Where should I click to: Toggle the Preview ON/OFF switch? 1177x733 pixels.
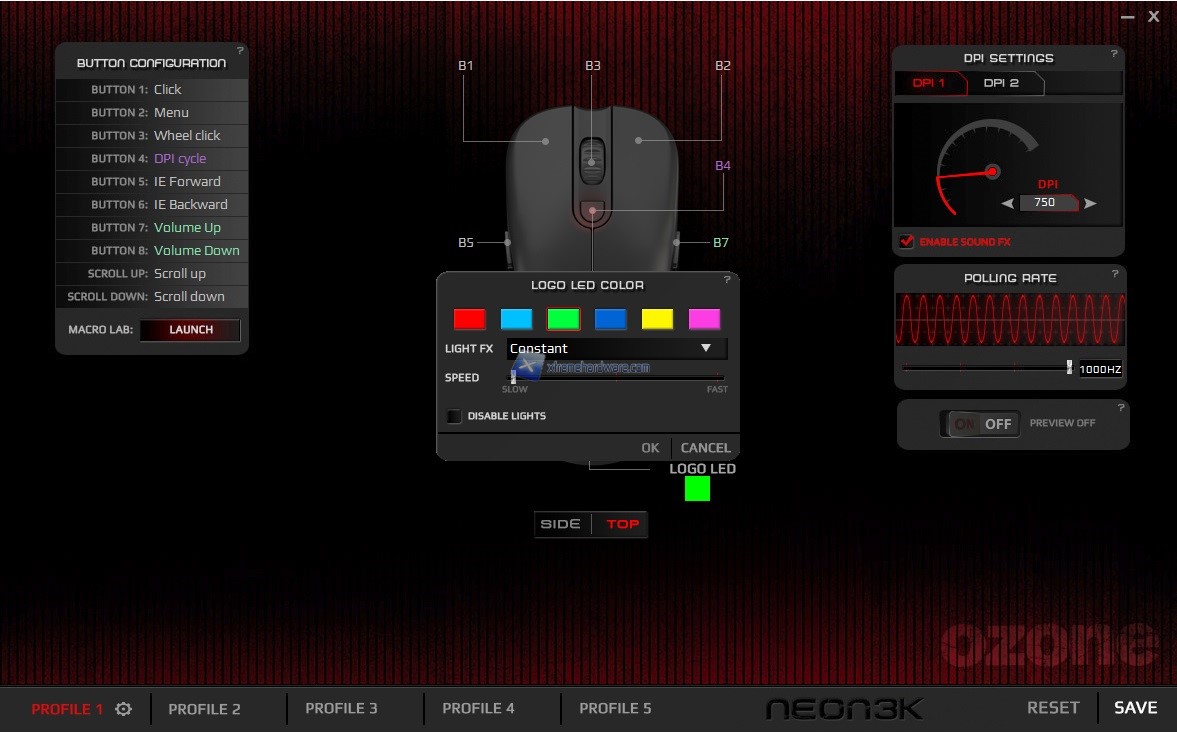click(x=980, y=424)
